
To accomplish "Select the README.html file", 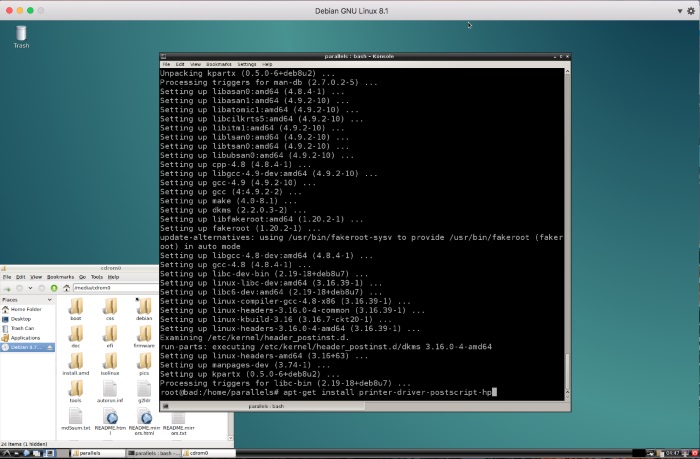I will click(x=110, y=421).
